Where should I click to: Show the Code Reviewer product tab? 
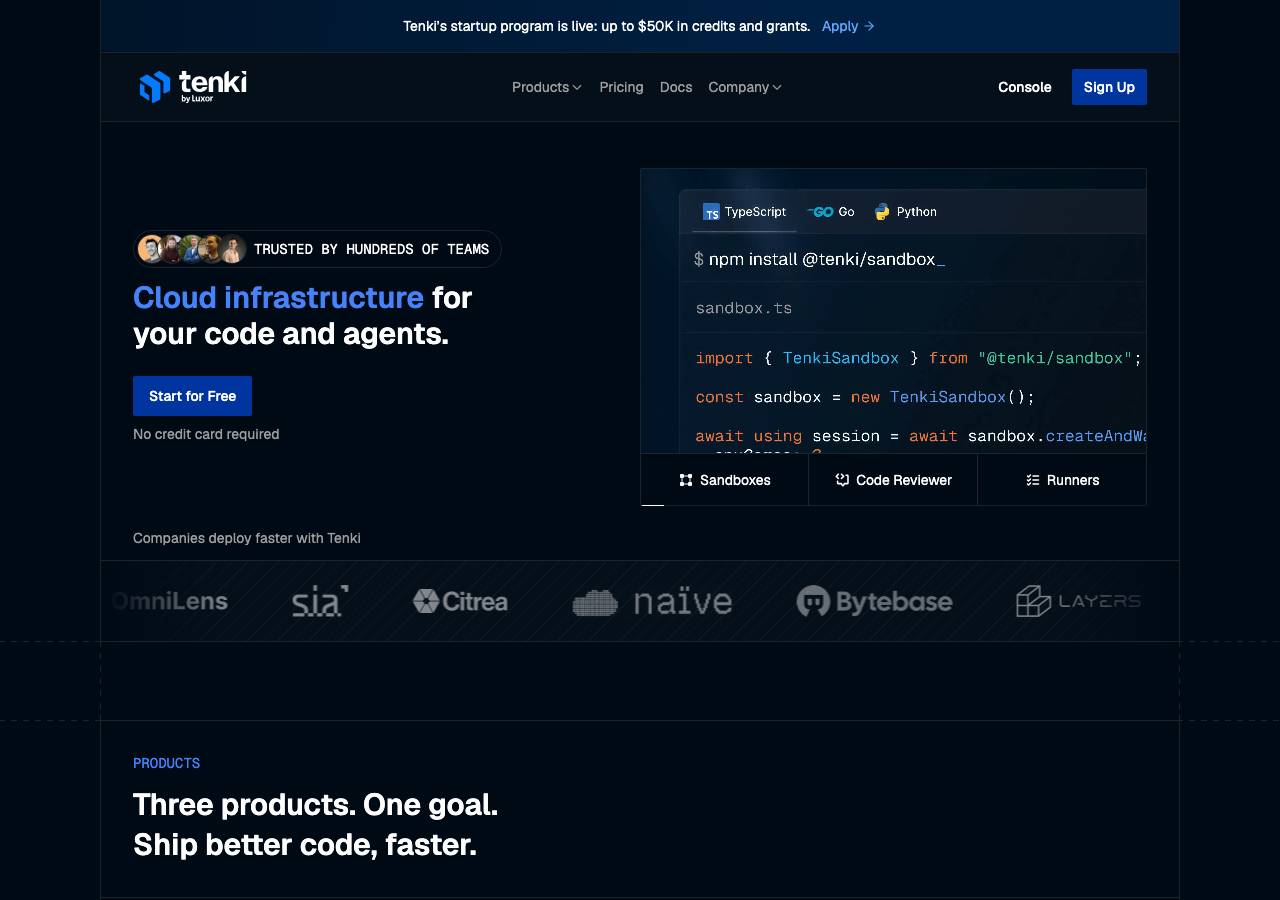pos(893,480)
